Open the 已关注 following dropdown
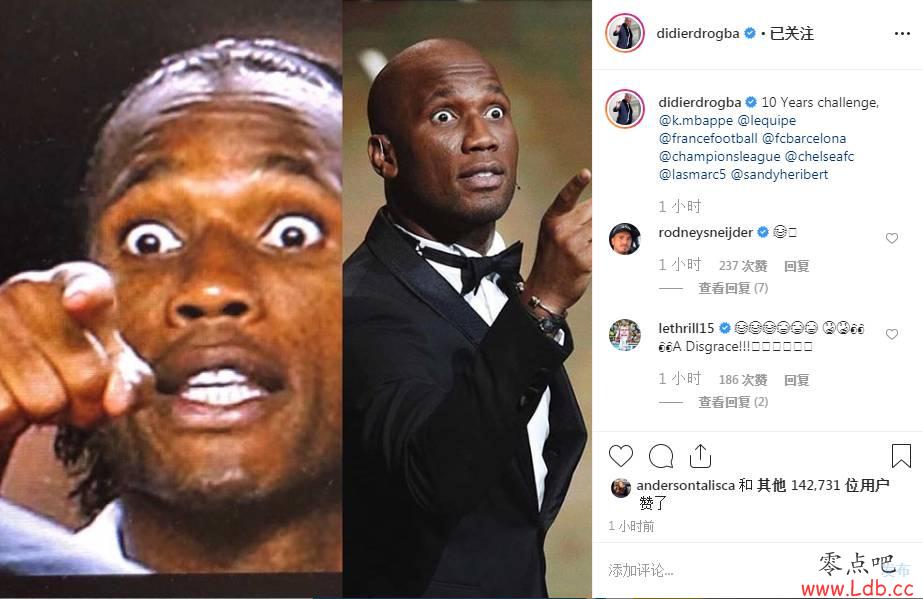Viewport: 923px width, 599px height. (x=791, y=34)
